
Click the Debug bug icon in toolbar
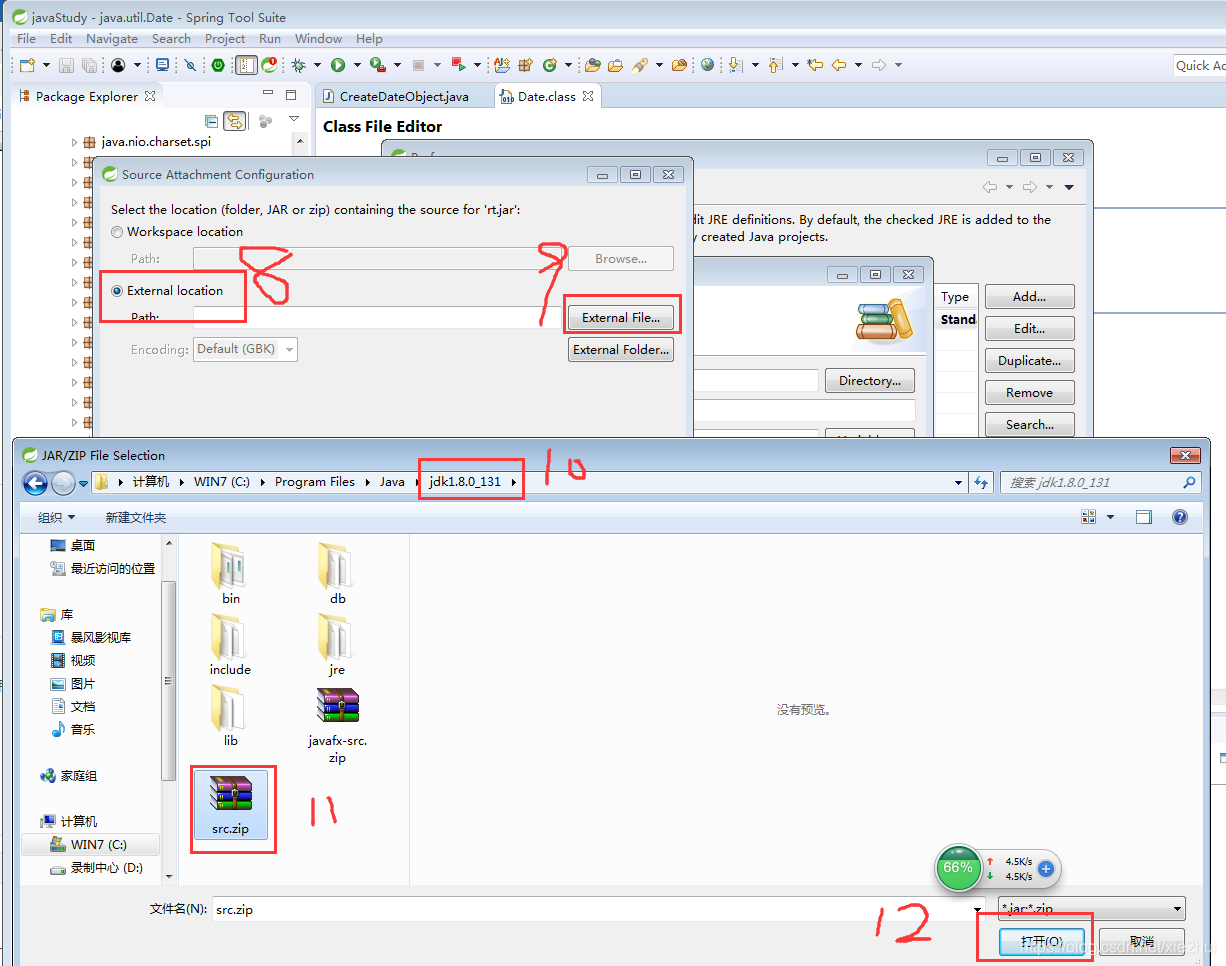point(298,65)
